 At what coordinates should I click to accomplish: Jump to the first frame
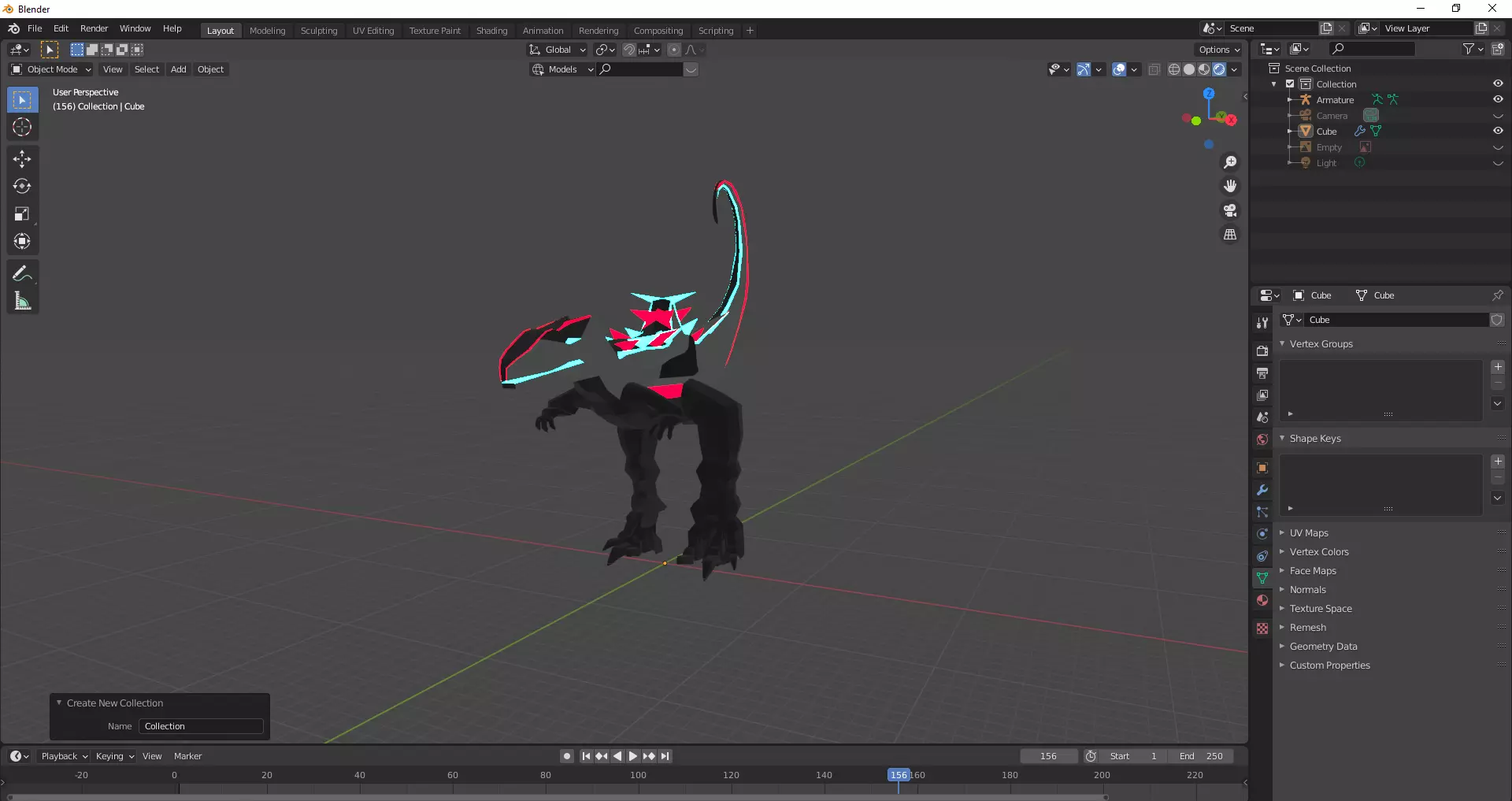pyautogui.click(x=586, y=756)
